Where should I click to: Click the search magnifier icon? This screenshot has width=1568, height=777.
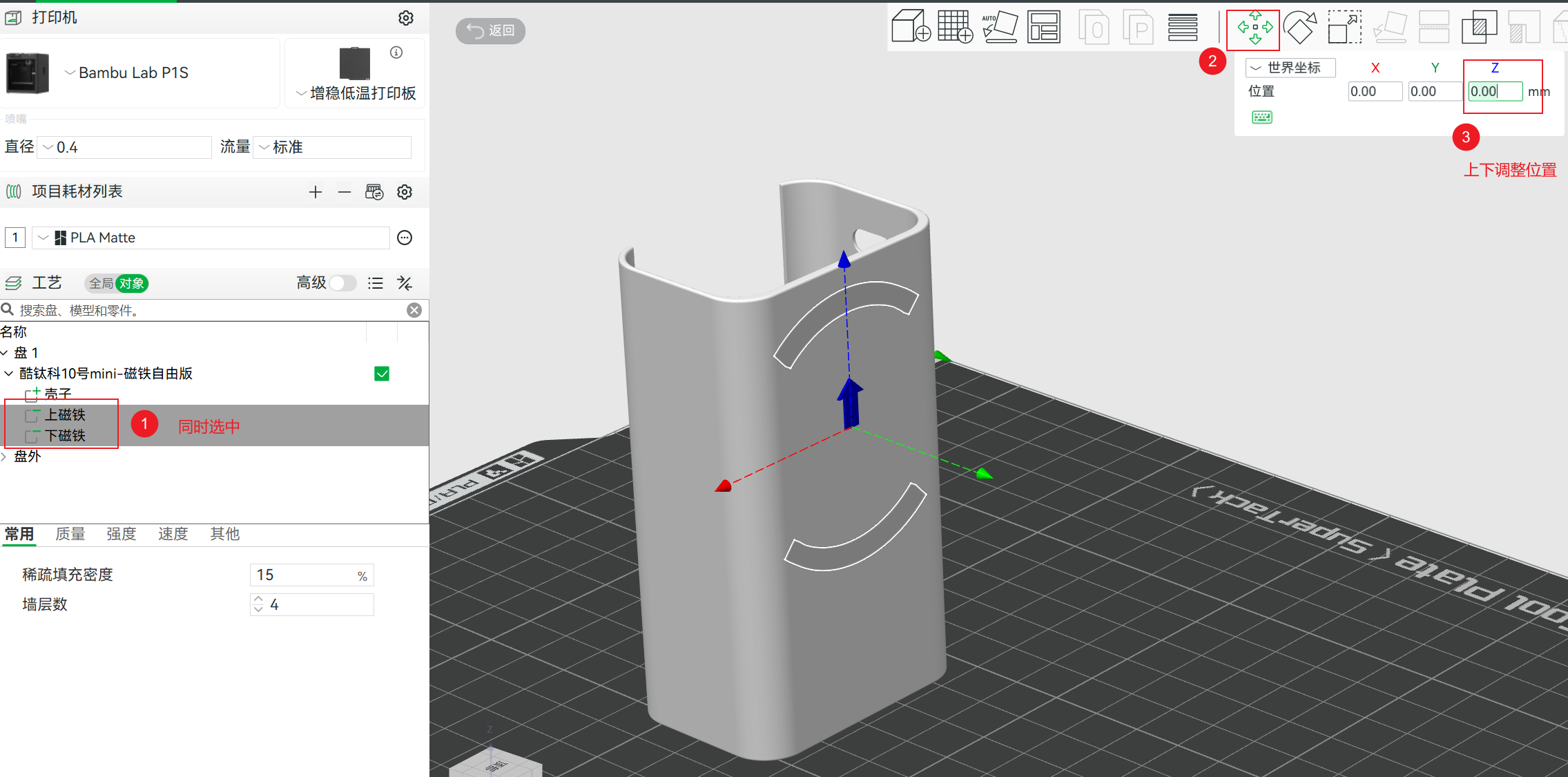pos(8,309)
